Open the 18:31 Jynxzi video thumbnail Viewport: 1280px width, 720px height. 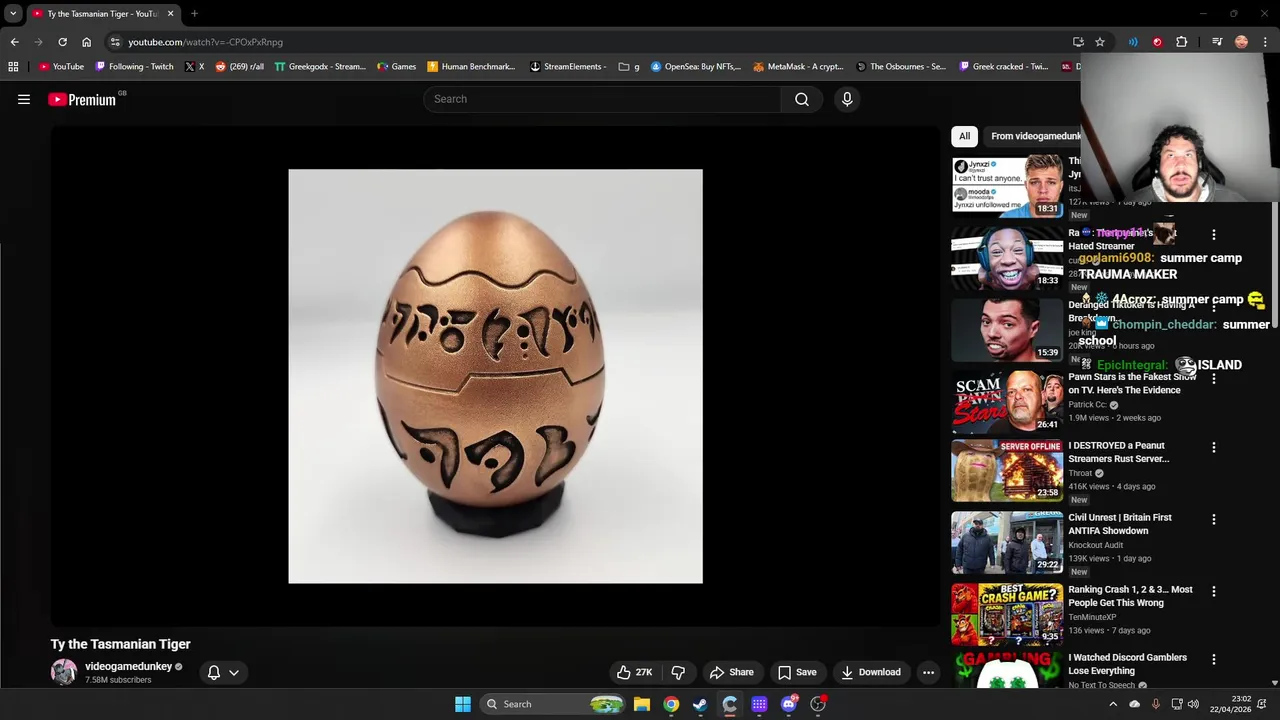click(1007, 186)
